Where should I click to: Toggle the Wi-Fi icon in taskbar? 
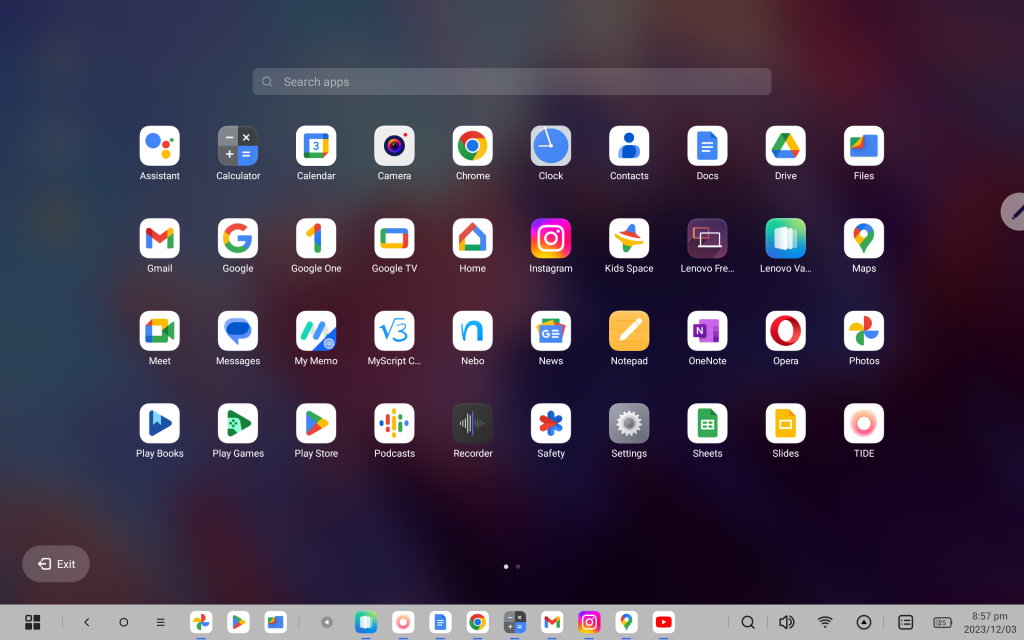pos(825,622)
